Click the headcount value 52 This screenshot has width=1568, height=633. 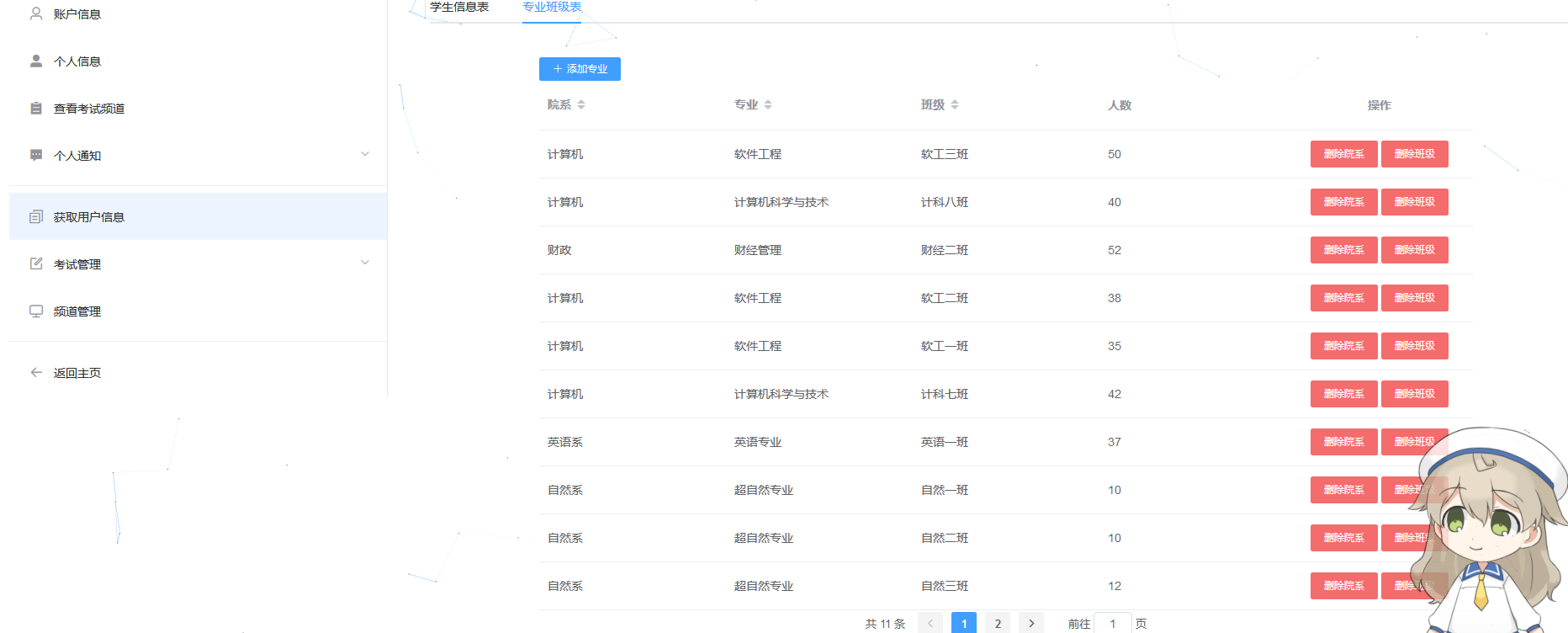pyautogui.click(x=1115, y=250)
